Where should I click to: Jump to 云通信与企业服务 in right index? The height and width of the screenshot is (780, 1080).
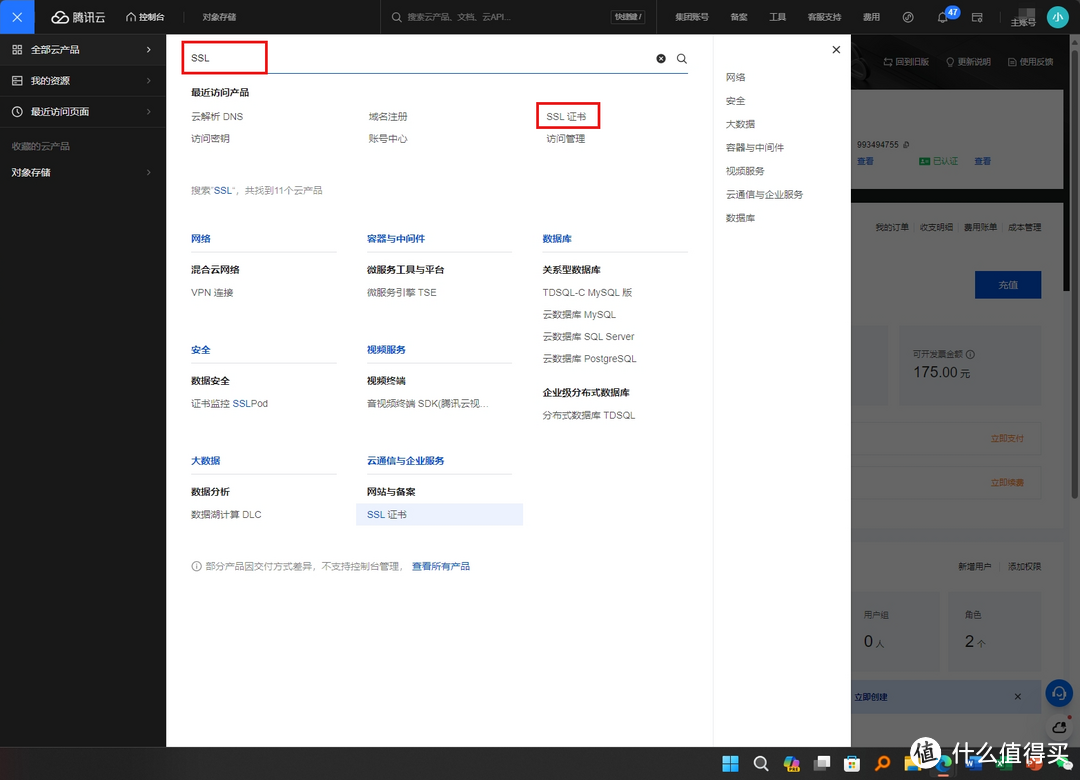(x=765, y=194)
